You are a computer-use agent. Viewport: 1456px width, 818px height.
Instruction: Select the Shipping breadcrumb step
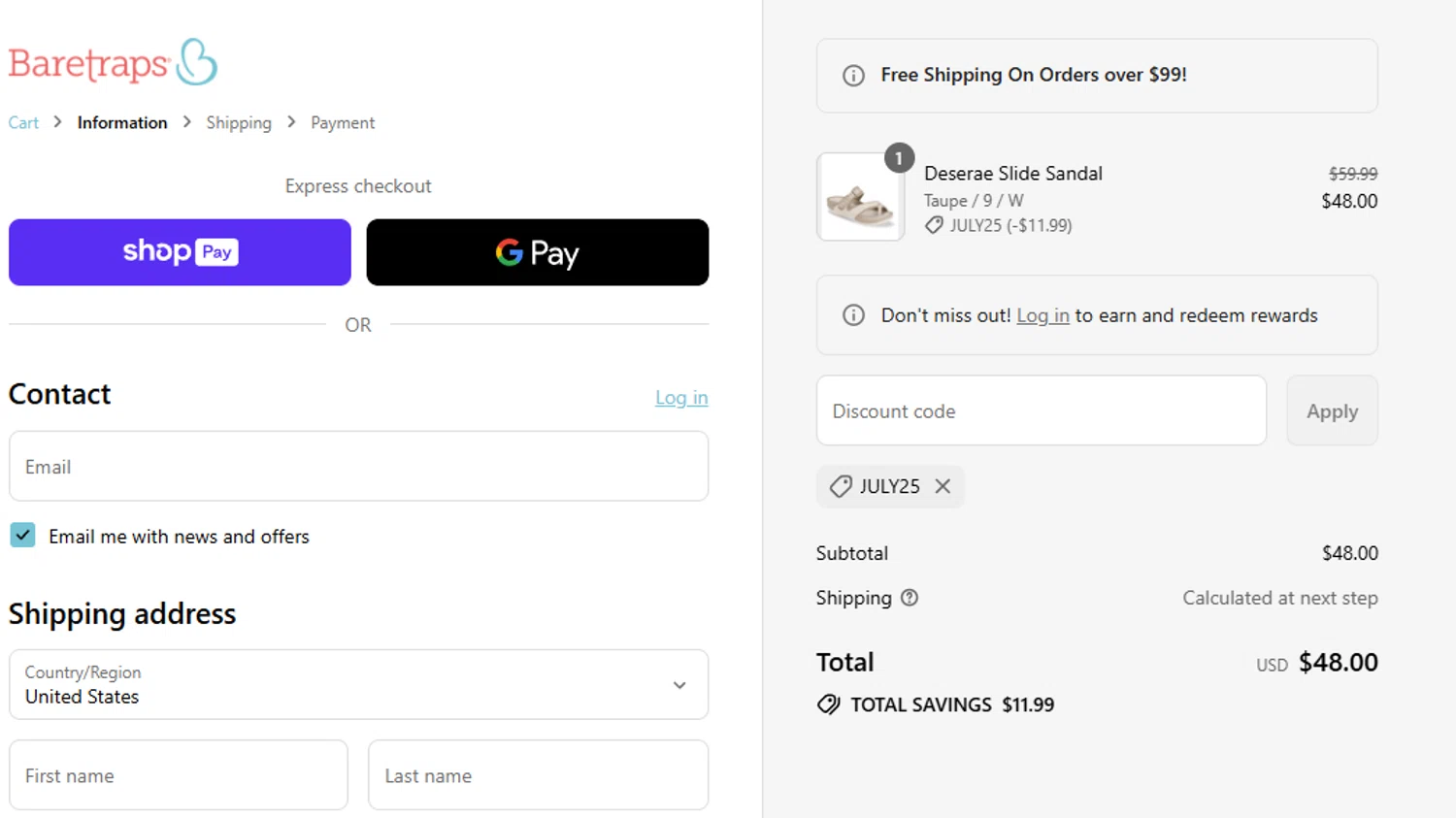pyautogui.click(x=239, y=122)
